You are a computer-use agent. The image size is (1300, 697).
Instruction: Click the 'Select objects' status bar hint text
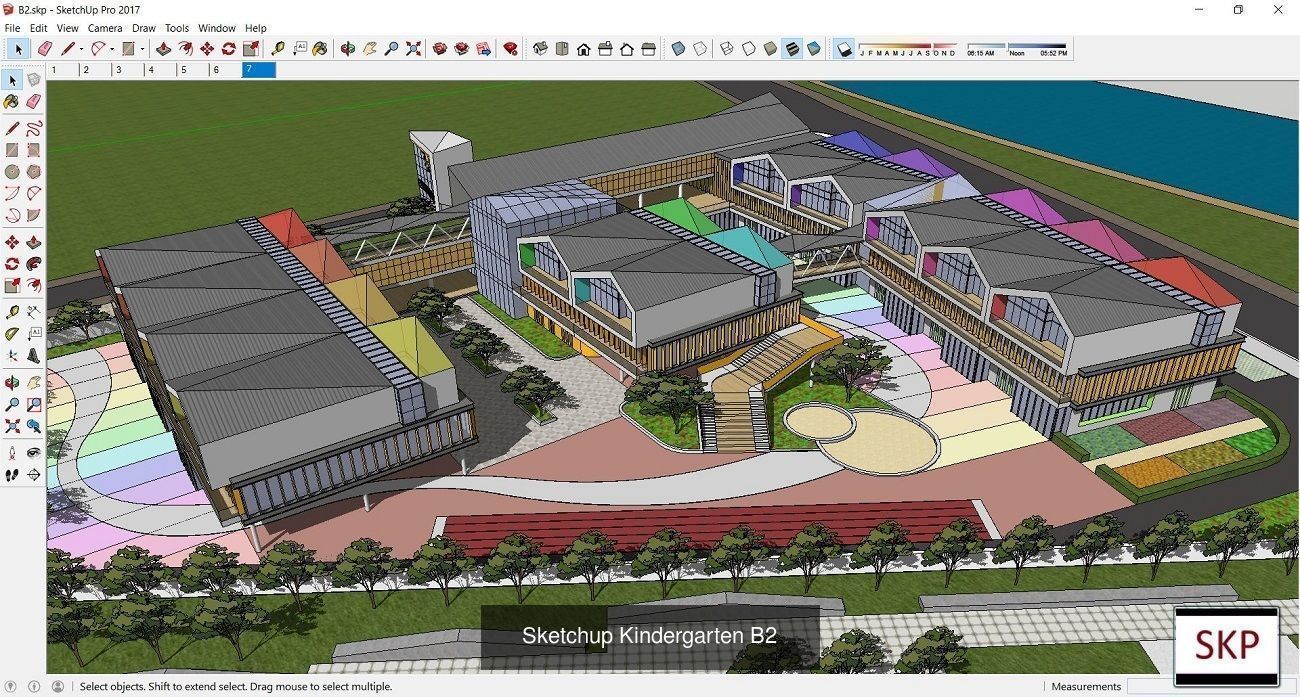click(x=236, y=687)
